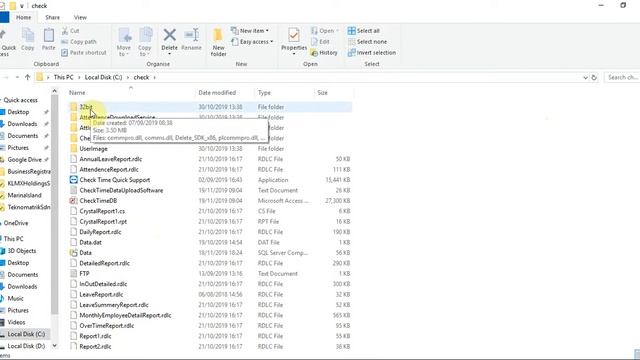Image resolution: width=640 pixels, height=360 pixels.
Task: Open the Copy to command
Action: (x=145, y=42)
